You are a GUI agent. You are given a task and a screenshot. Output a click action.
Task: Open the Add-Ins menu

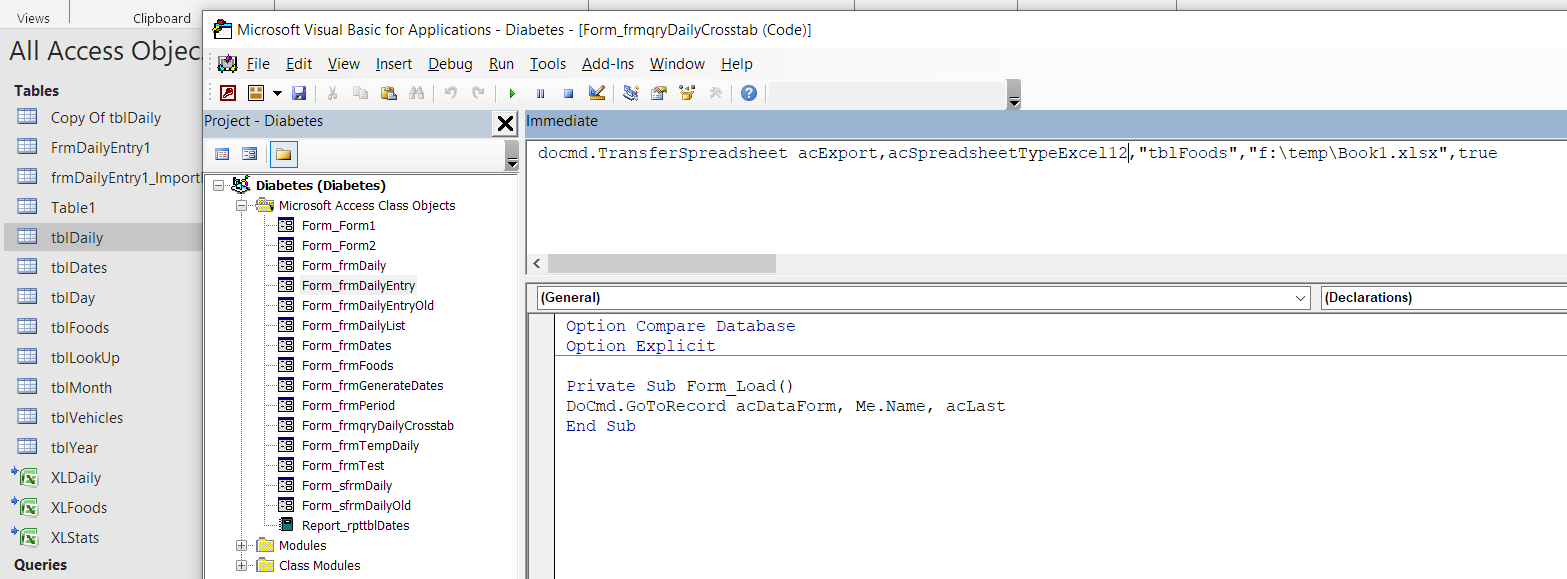pyautogui.click(x=608, y=63)
